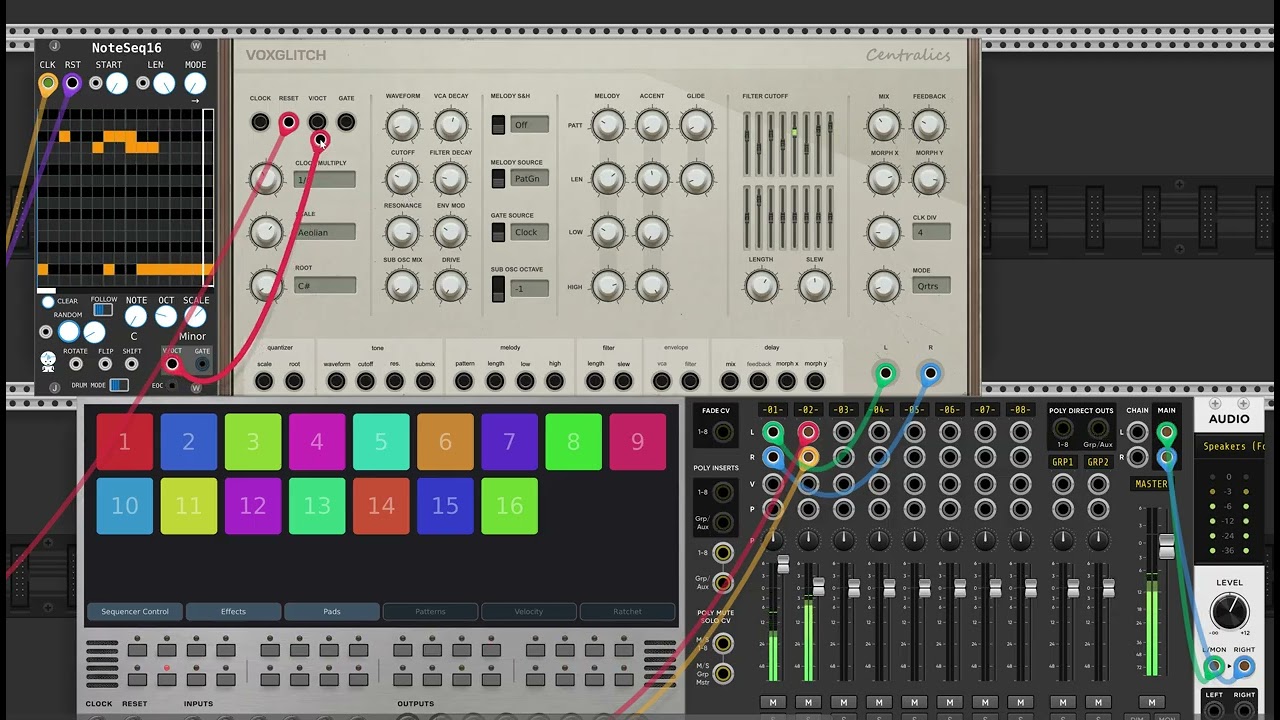The width and height of the screenshot is (1280, 720).
Task: Open the ROOT display showing C#
Action: 325,286
